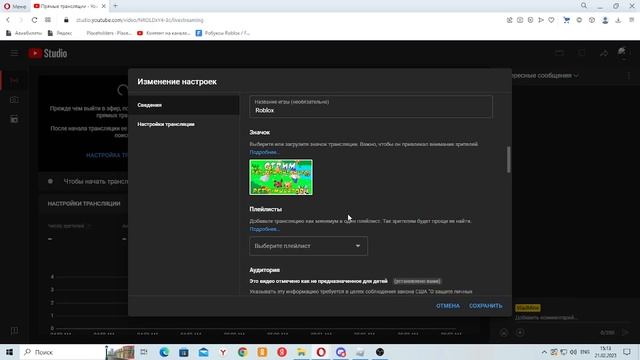Open the manage calendar icon in left sidebar
Image resolution: width=640 pixels, height=360 pixels.
pos(14,119)
